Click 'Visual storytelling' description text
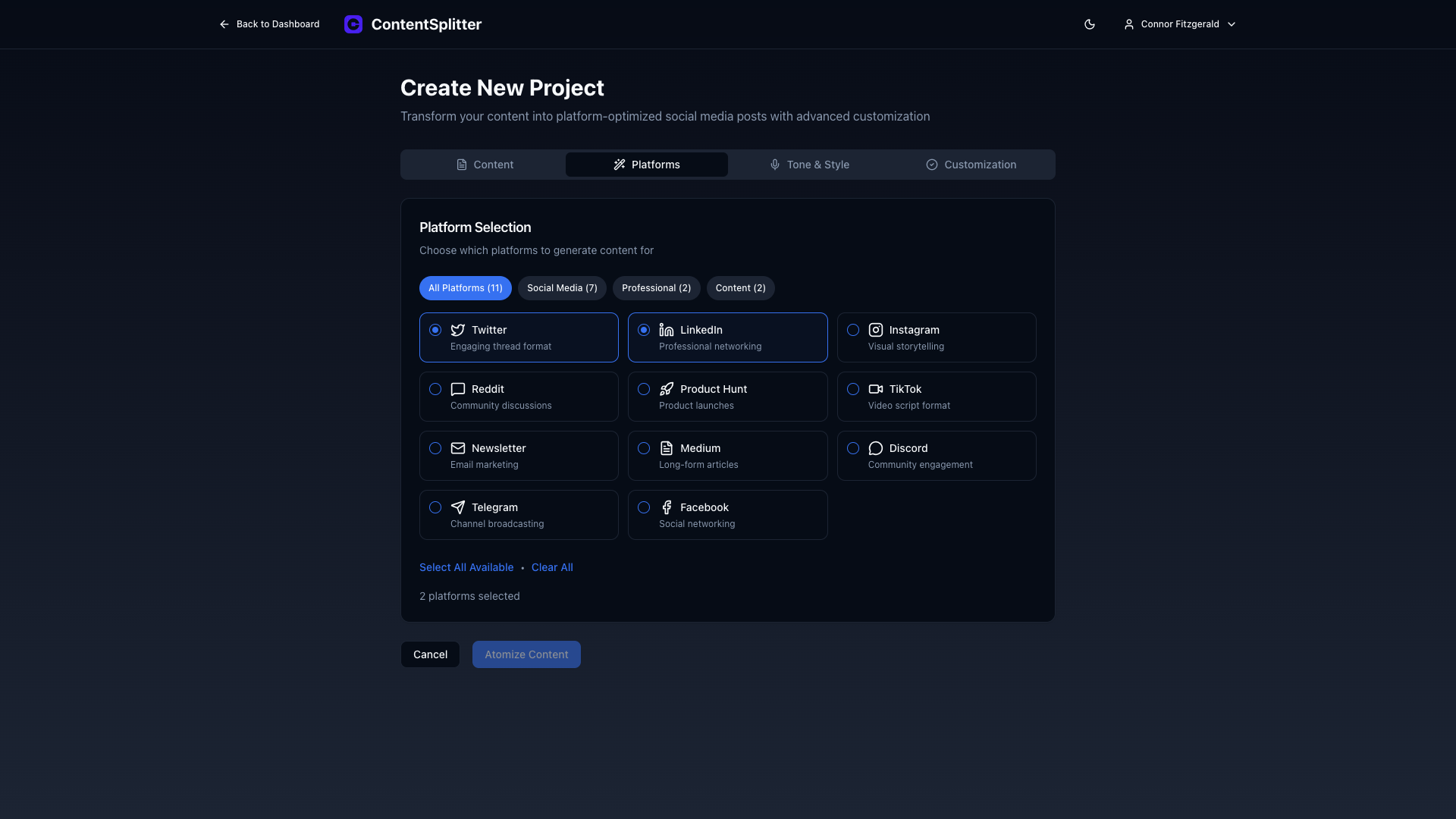This screenshot has height=819, width=1456. click(905, 347)
